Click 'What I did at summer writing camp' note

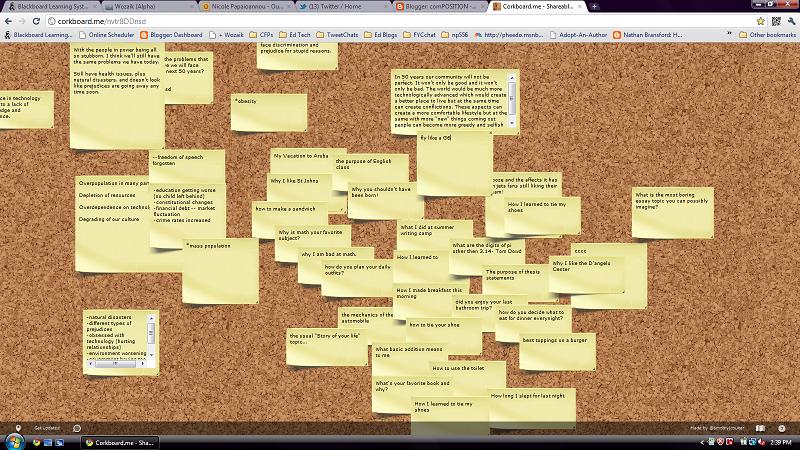tap(435, 235)
